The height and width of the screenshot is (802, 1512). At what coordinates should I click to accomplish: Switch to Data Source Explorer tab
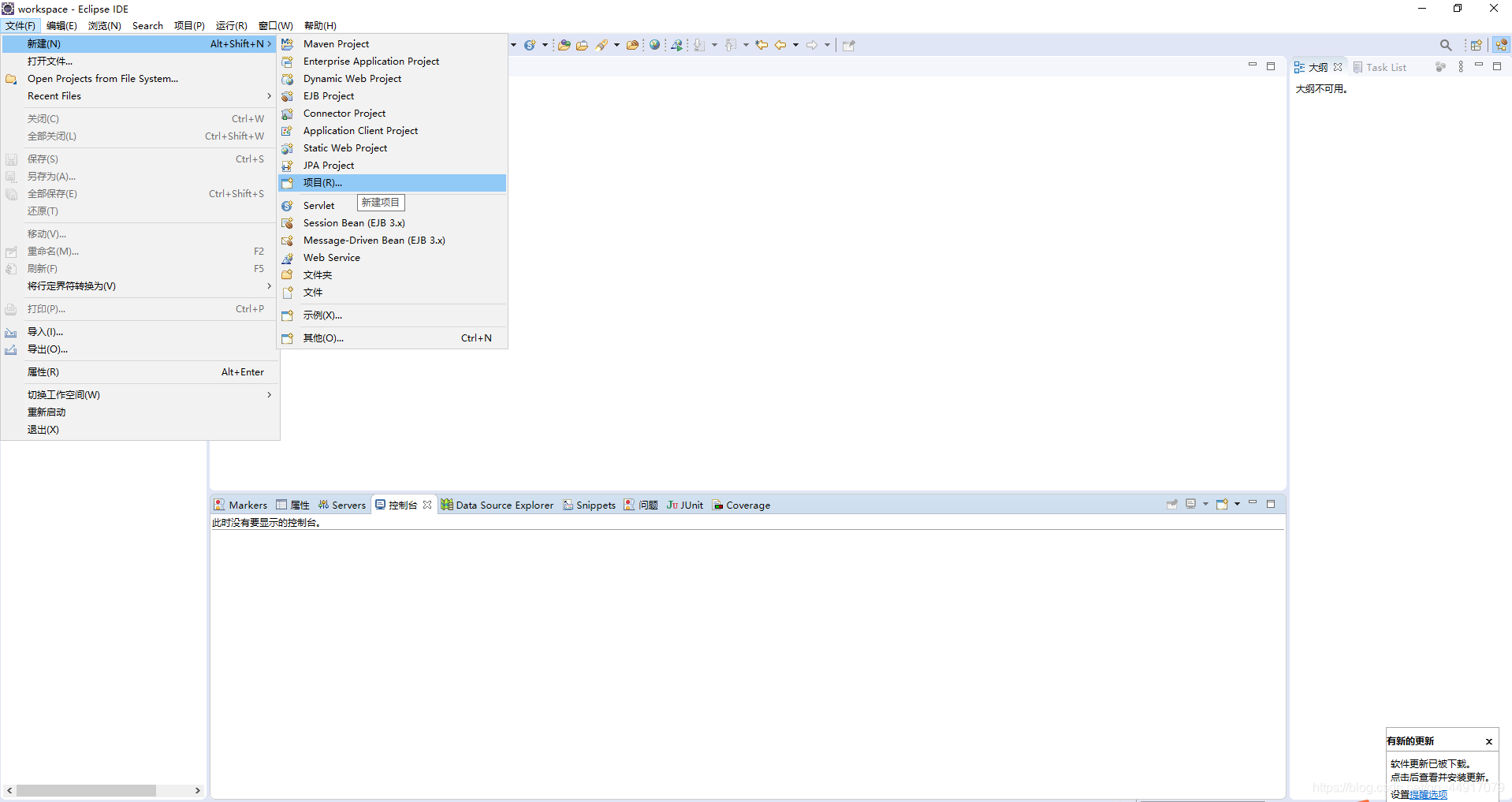coord(497,505)
